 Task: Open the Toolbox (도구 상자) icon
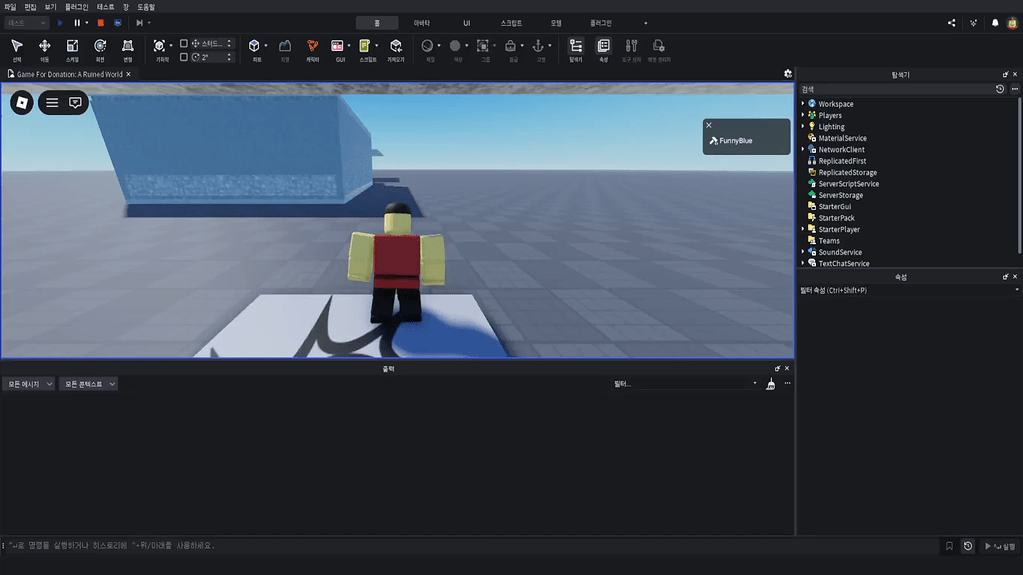pyautogui.click(x=631, y=46)
